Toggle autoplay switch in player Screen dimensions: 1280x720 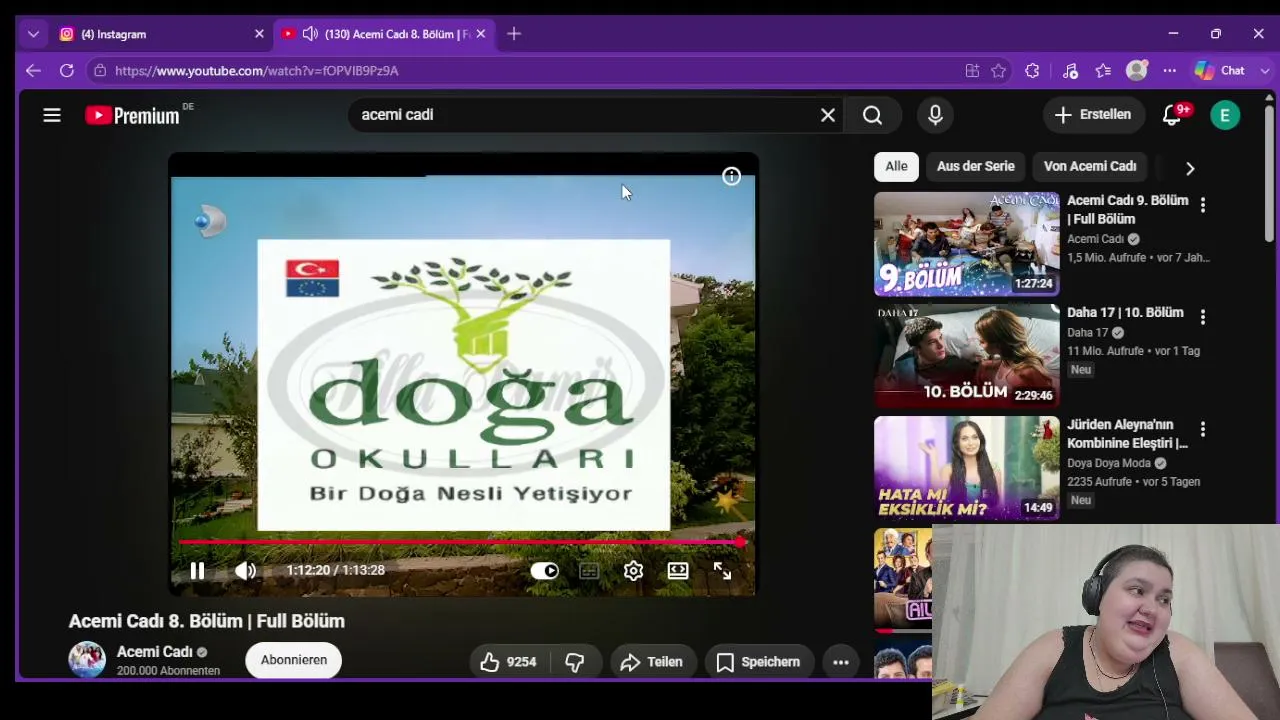(x=545, y=571)
